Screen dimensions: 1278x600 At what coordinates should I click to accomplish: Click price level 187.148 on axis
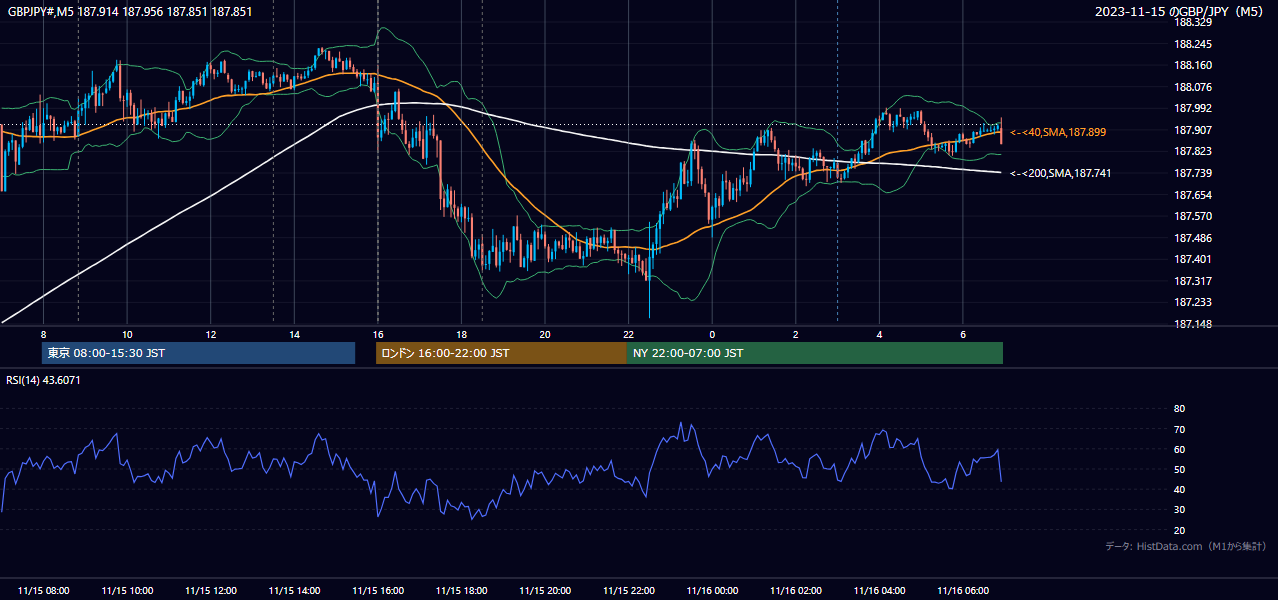pos(1193,324)
